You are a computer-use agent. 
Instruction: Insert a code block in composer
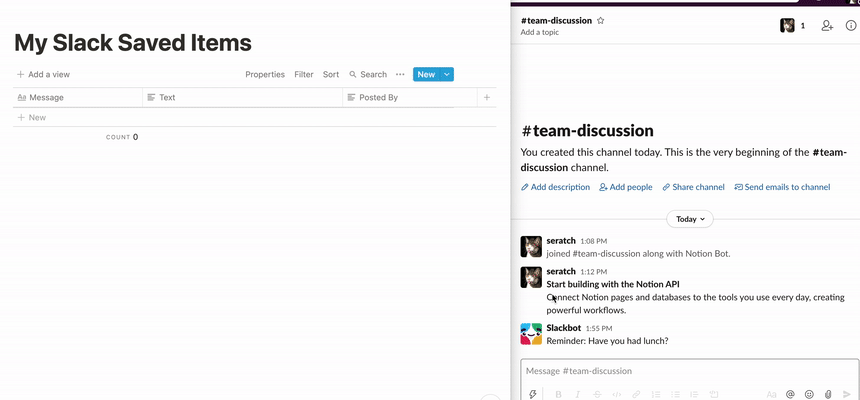714,394
